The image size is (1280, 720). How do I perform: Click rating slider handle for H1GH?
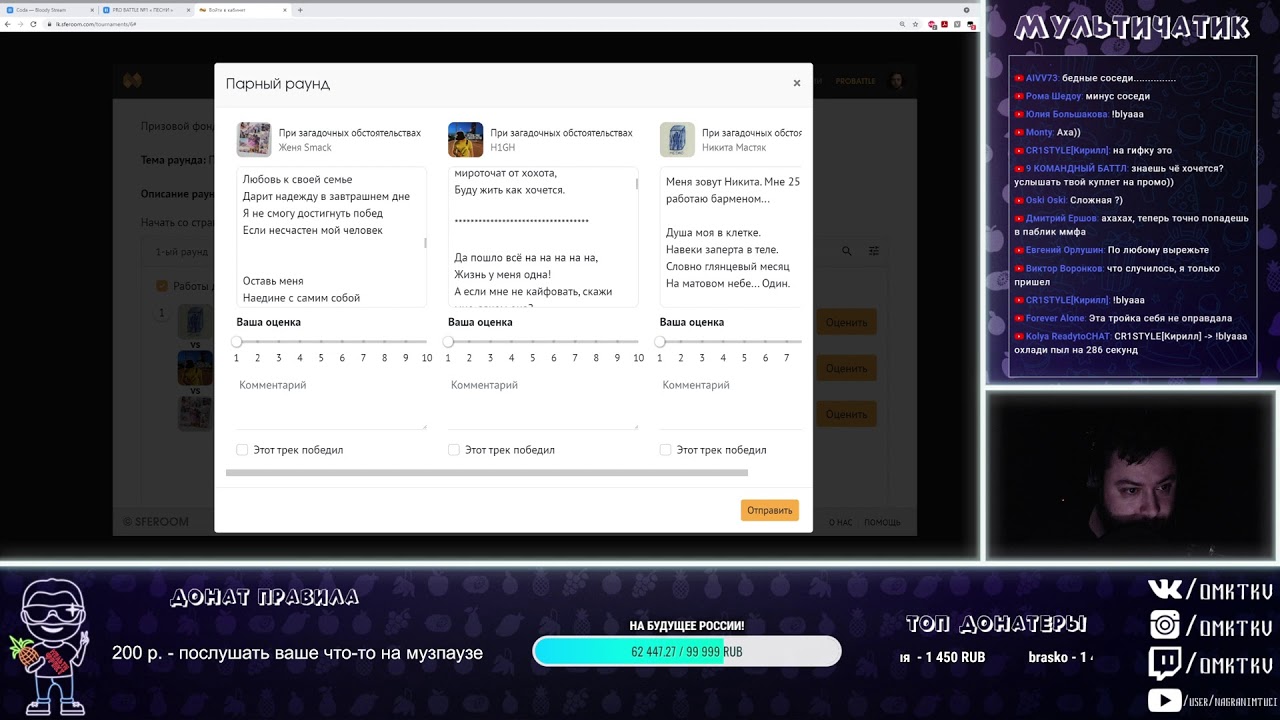click(x=448, y=342)
